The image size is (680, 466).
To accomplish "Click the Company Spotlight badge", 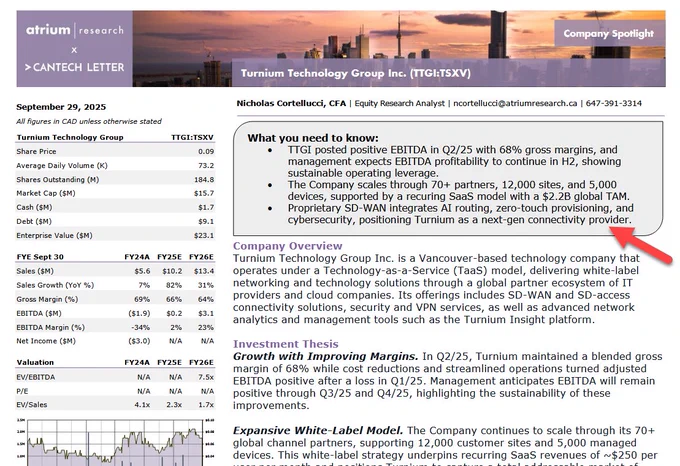I will (x=608, y=33).
